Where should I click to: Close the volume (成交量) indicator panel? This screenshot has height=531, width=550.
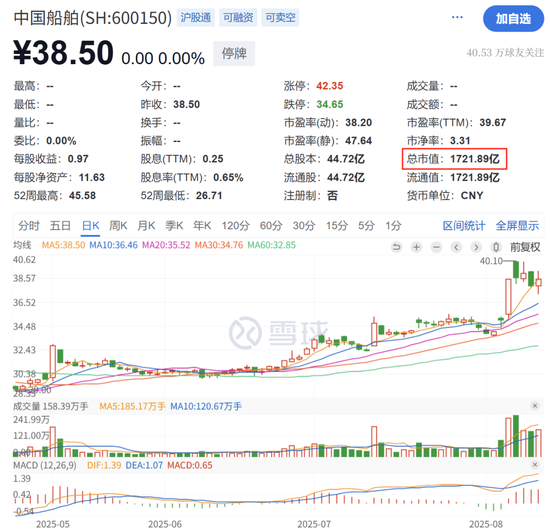[x=535, y=406]
